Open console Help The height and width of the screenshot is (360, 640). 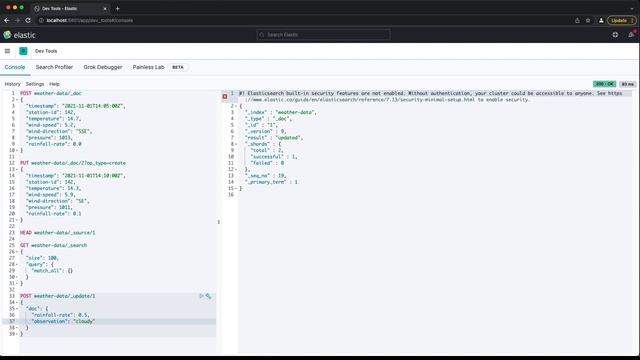pos(54,84)
